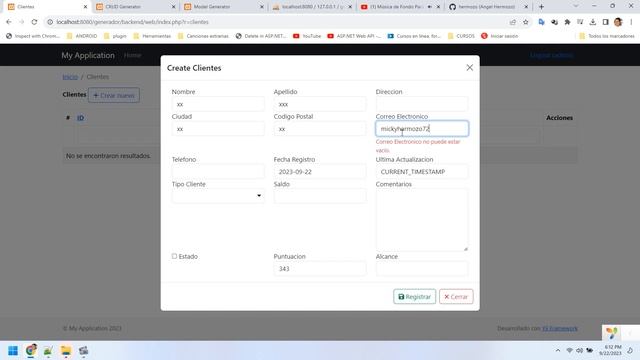Bookmark this page with the star icon
Screen dimensions: 640x360
526,22
